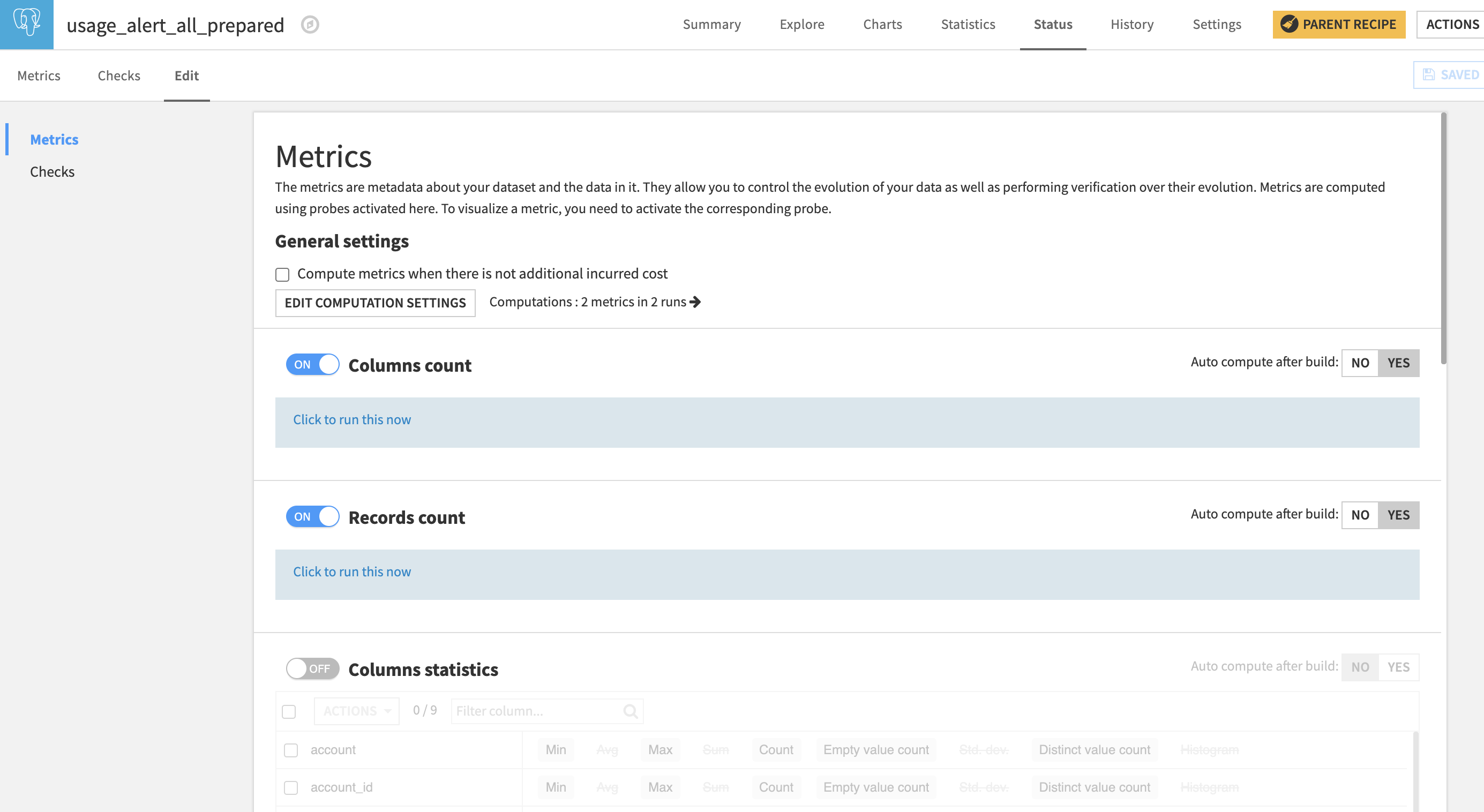This screenshot has height=812, width=1484.
Task: Toggle Avg for the account column
Action: 607,750
